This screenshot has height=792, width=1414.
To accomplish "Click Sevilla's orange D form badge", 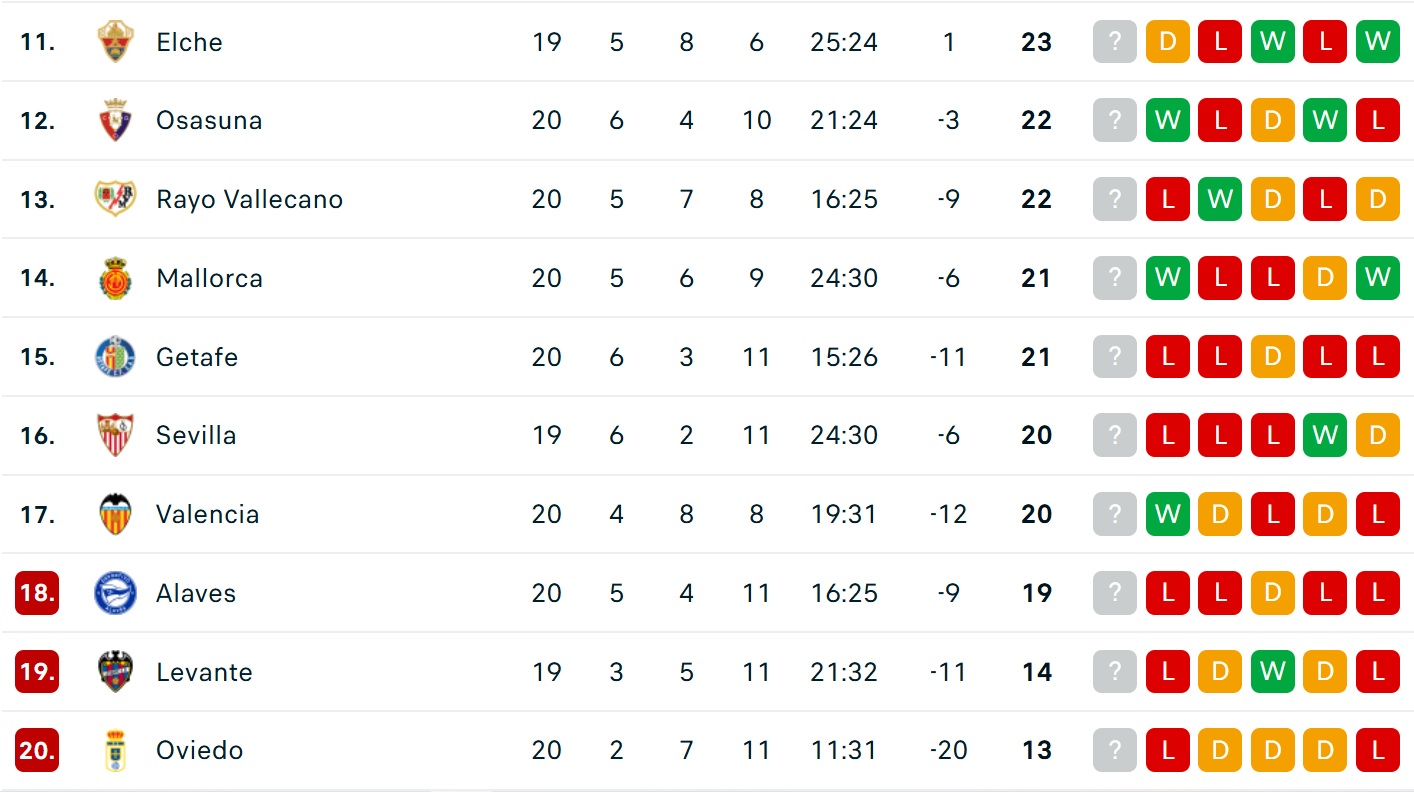I will pos(1377,435).
